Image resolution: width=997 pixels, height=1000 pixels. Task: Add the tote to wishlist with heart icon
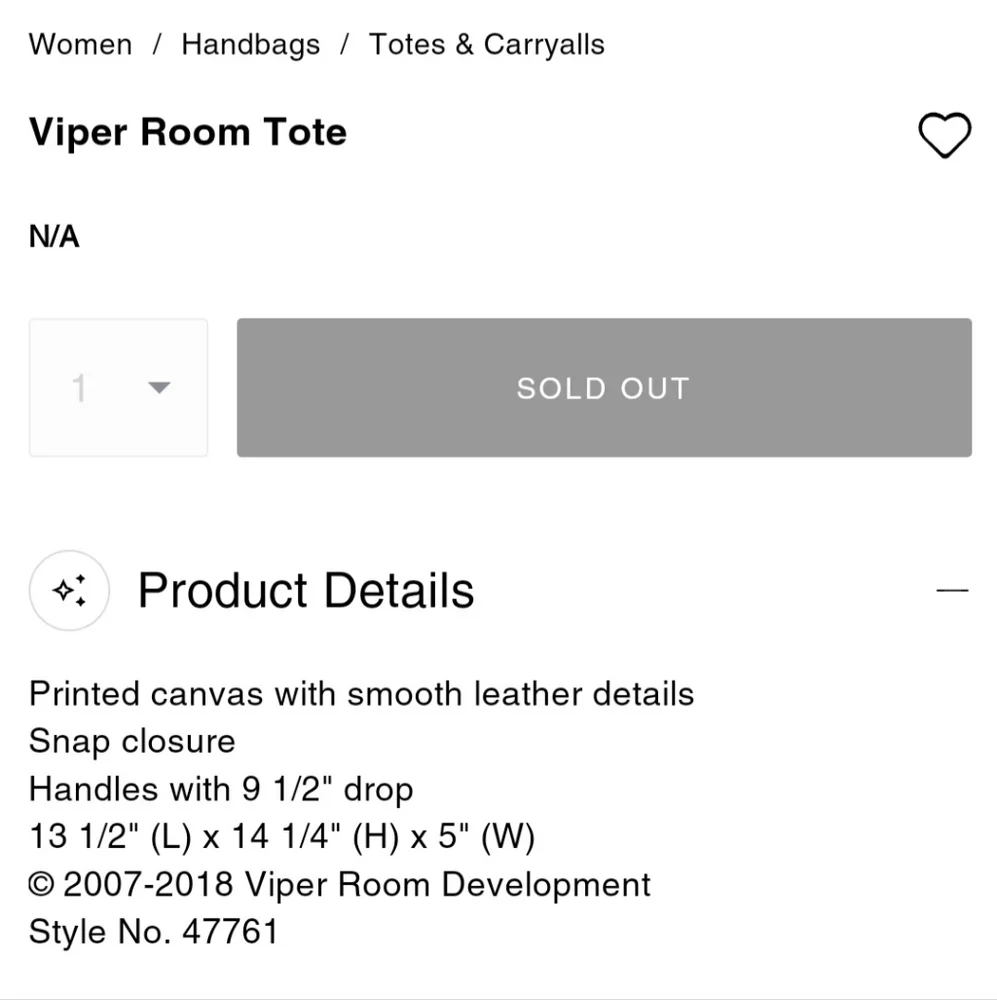tap(944, 135)
